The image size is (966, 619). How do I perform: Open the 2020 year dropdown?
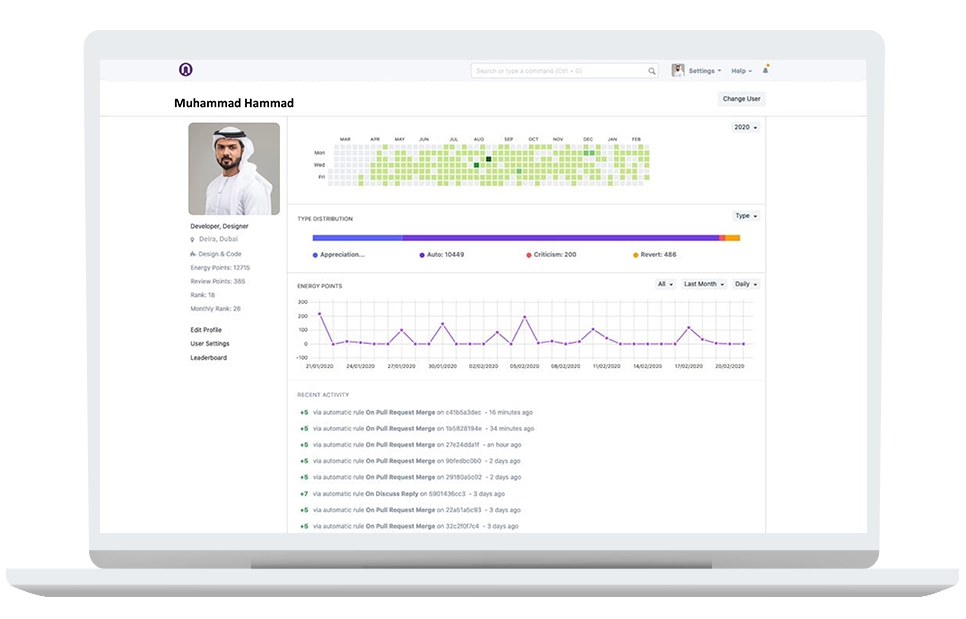tap(745, 127)
